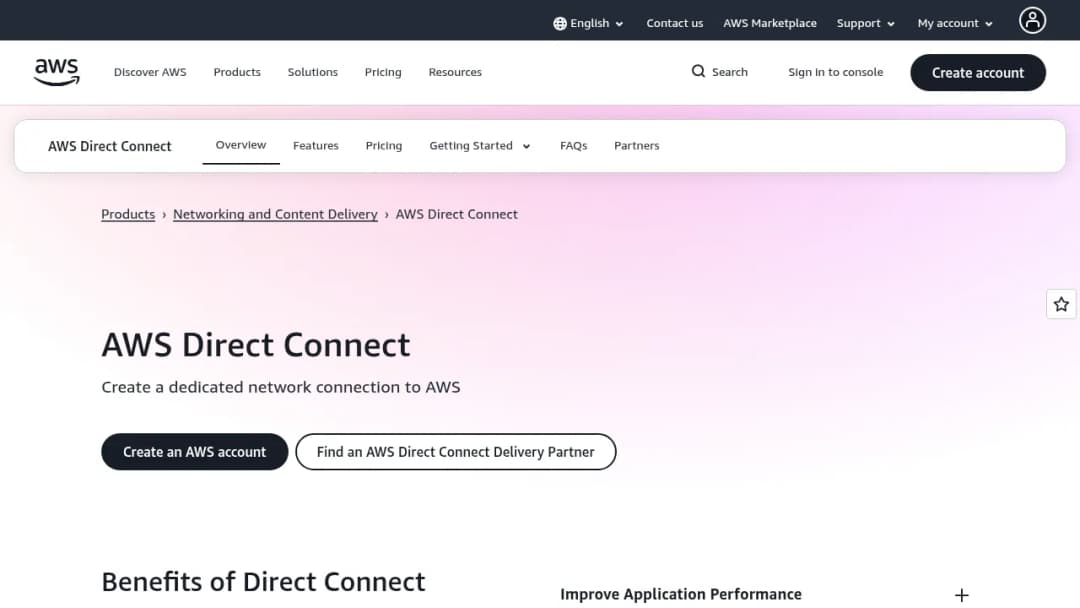Click the Search text label
Viewport: 1080px width, 608px height.
tap(729, 72)
